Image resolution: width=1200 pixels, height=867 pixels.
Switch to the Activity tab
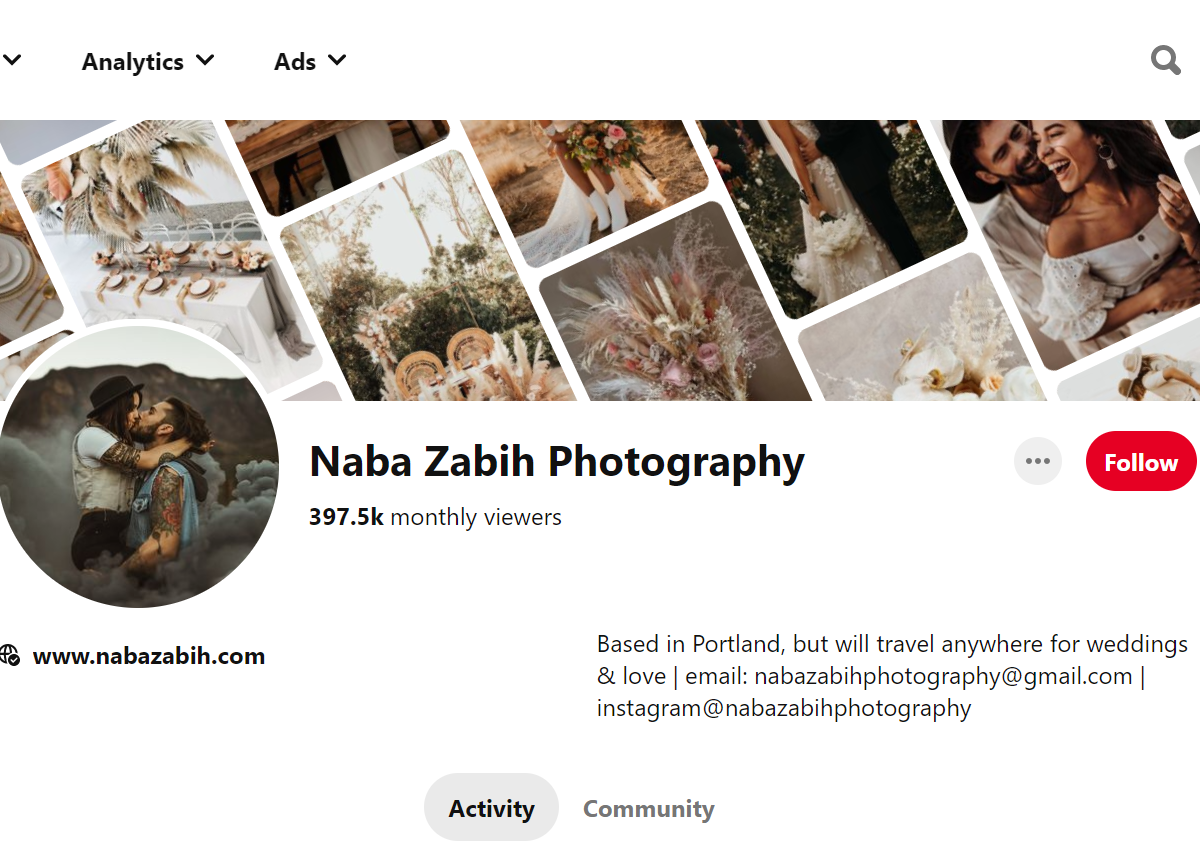[491, 808]
